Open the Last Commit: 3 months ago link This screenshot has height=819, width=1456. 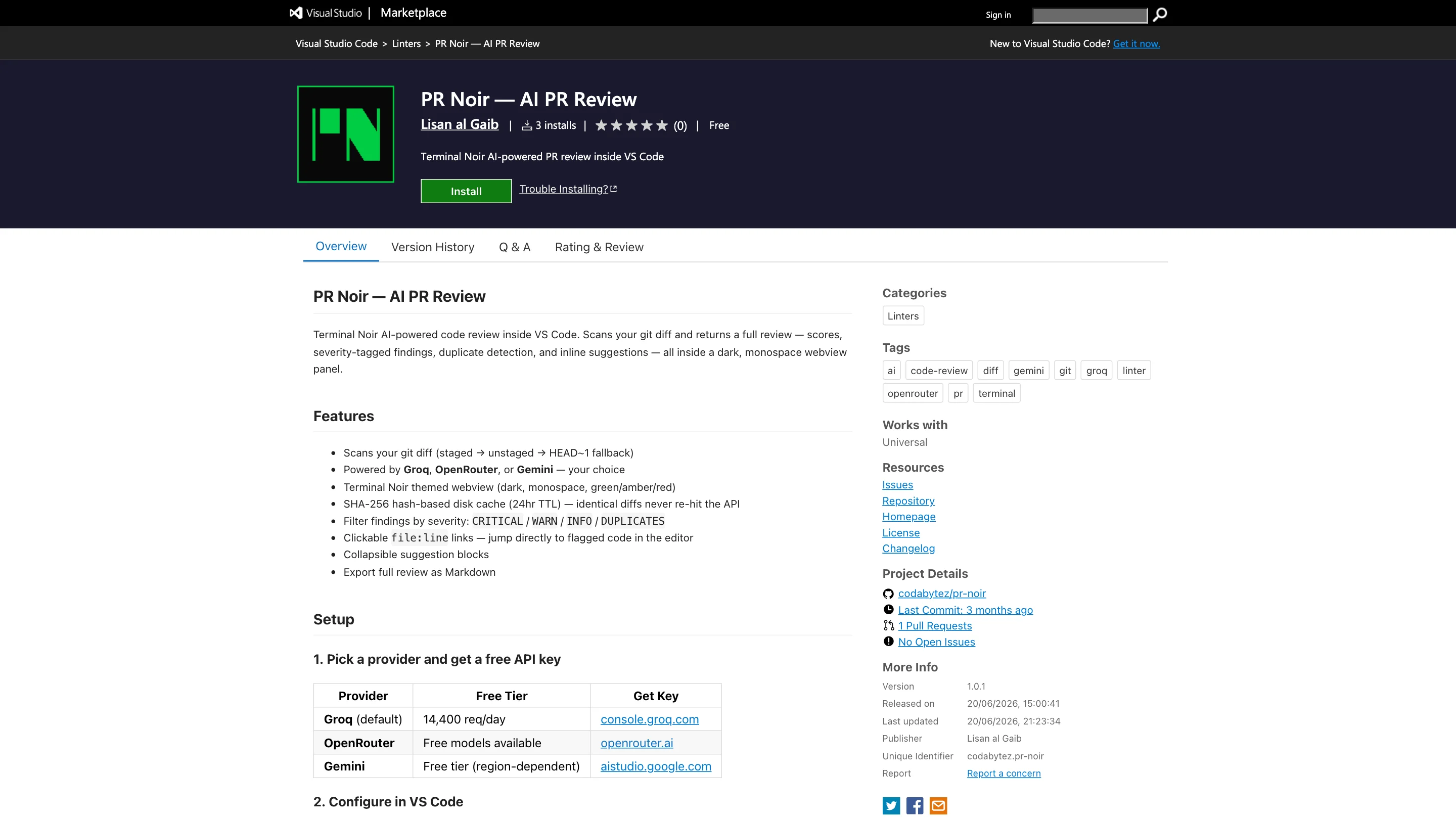point(966,610)
